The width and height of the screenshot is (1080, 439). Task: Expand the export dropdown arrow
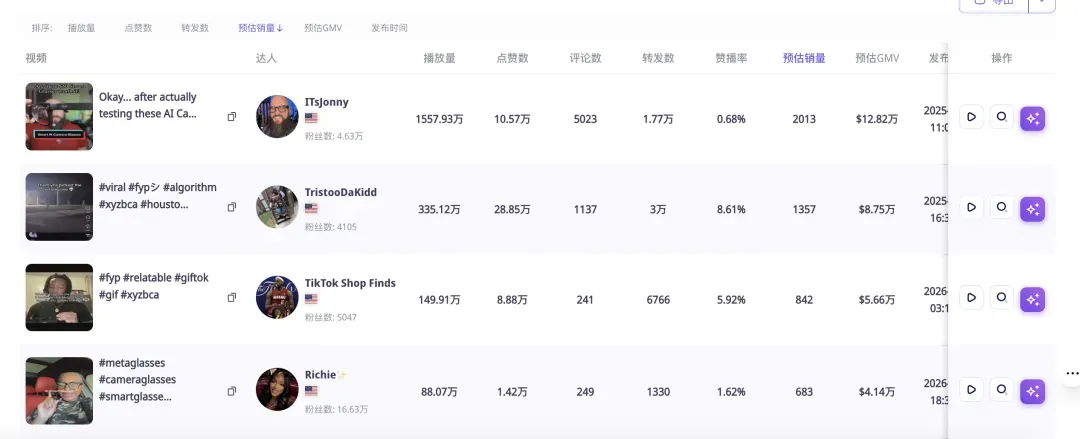1042,4
